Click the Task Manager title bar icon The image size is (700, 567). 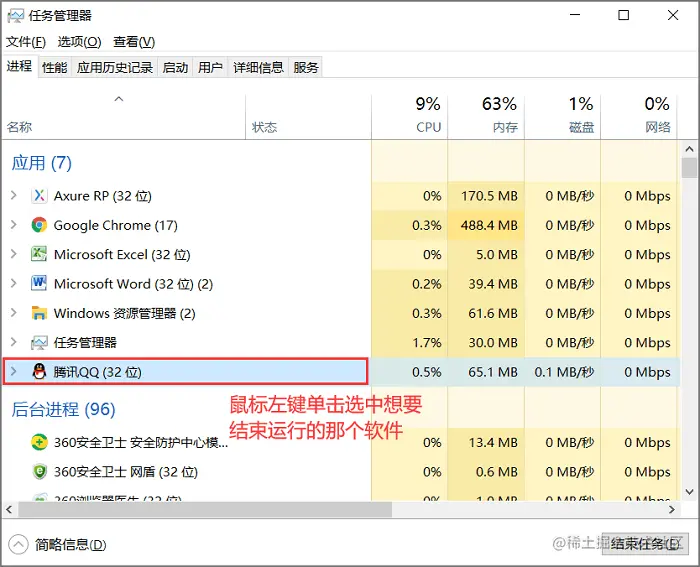tap(16, 16)
